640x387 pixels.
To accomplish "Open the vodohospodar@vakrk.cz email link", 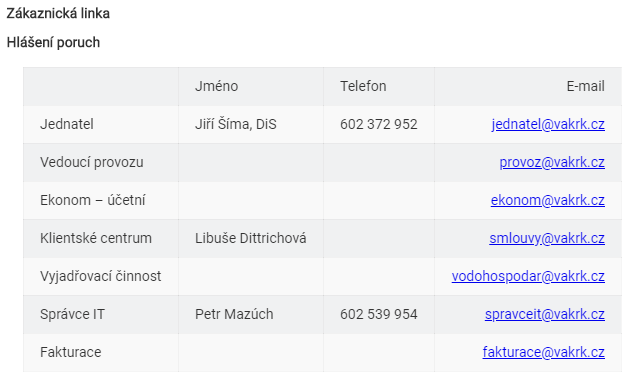I will coord(528,276).
